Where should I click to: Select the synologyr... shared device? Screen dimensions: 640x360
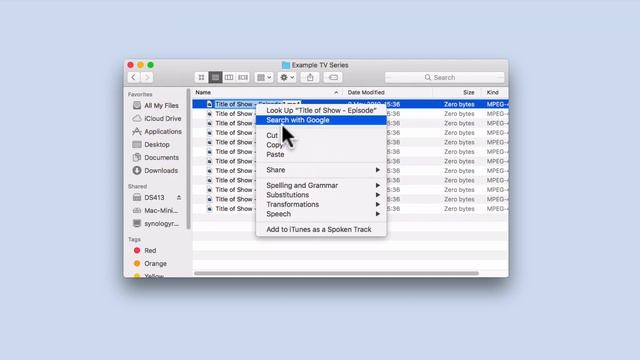click(x=156, y=224)
